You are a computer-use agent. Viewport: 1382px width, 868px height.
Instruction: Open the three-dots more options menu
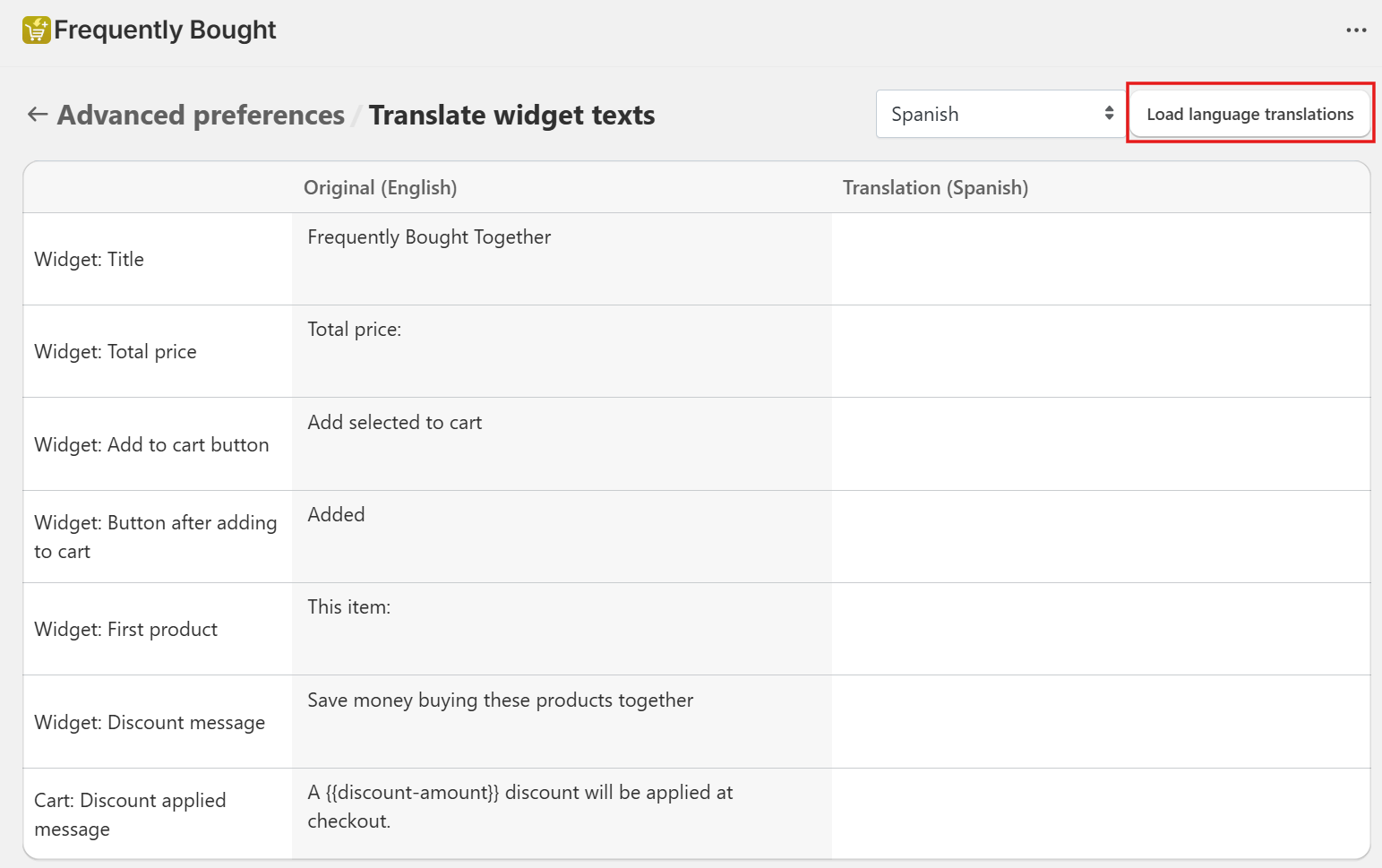(1356, 30)
